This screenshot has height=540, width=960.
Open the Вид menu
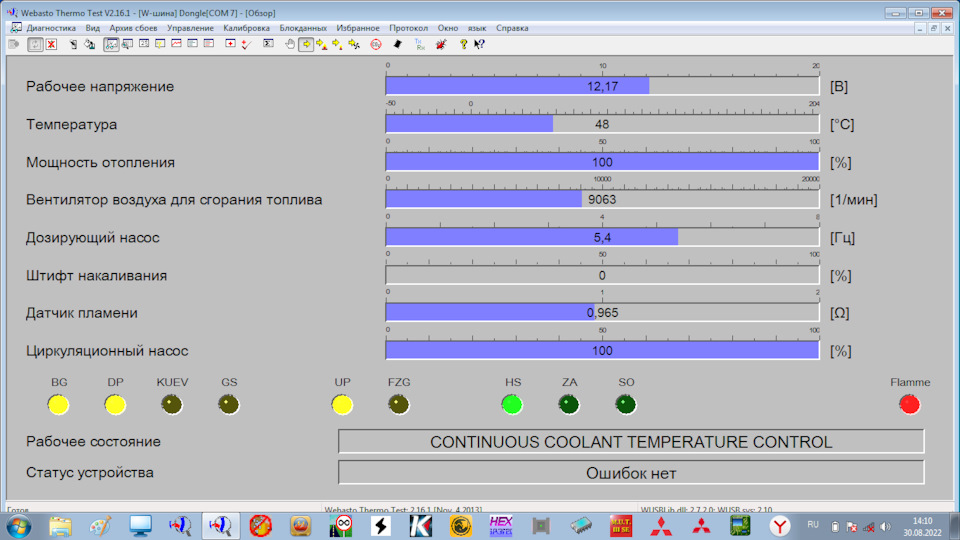coord(92,28)
